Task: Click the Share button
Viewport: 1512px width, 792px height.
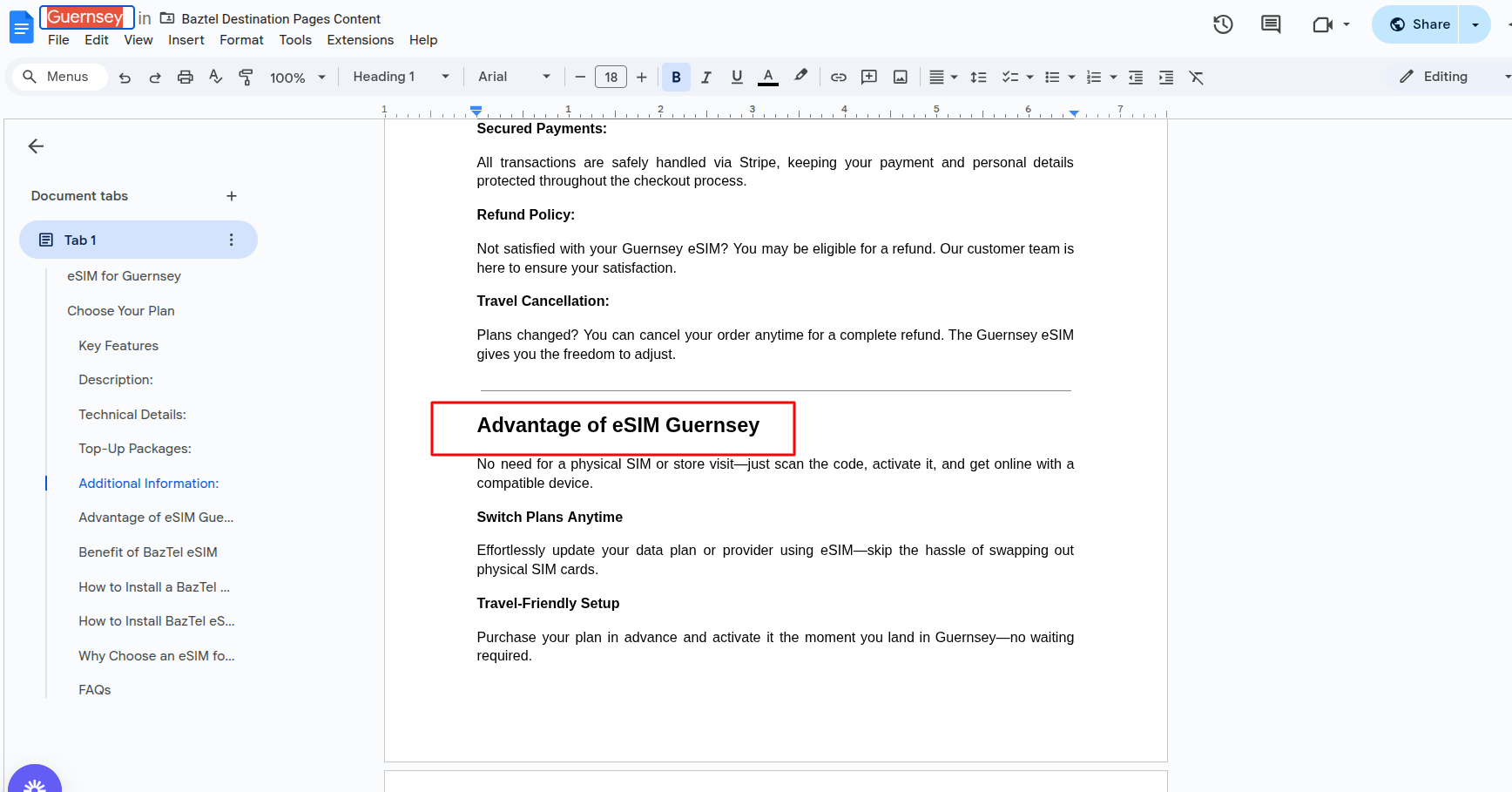Action: point(1419,24)
